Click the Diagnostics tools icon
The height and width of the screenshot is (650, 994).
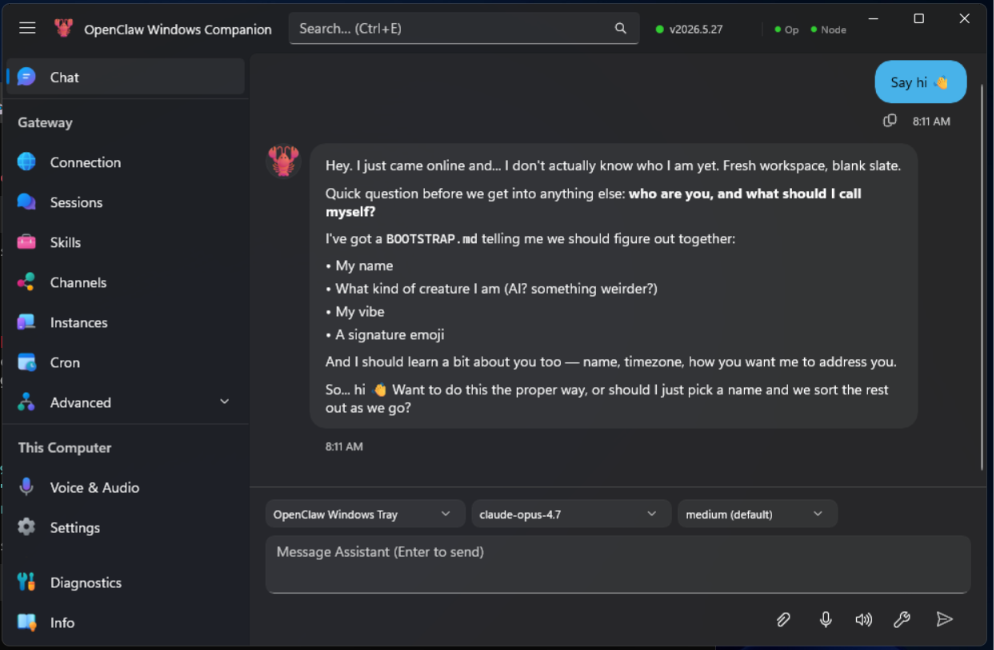tap(26, 582)
